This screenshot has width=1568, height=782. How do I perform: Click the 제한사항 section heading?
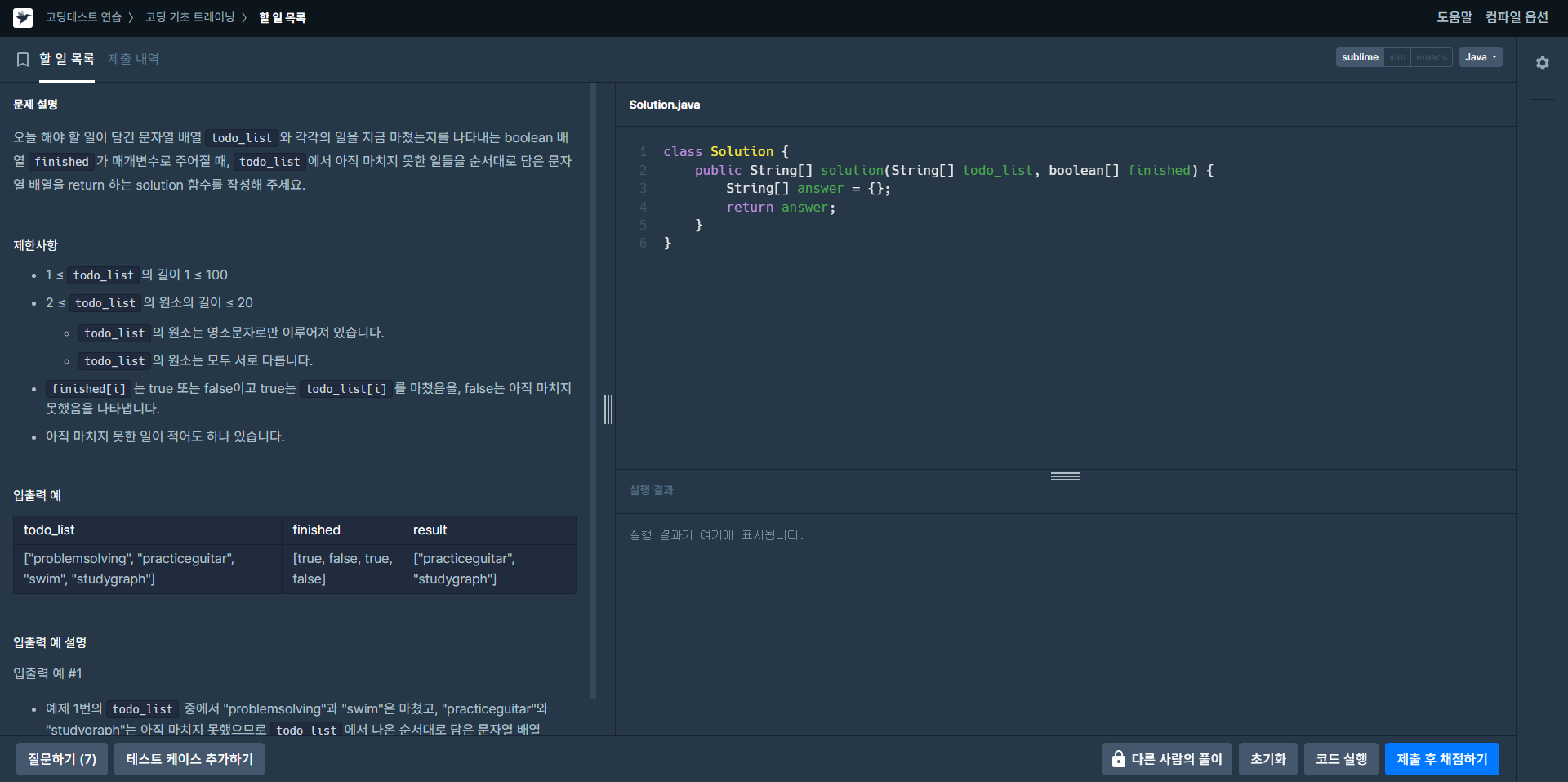tap(35, 245)
